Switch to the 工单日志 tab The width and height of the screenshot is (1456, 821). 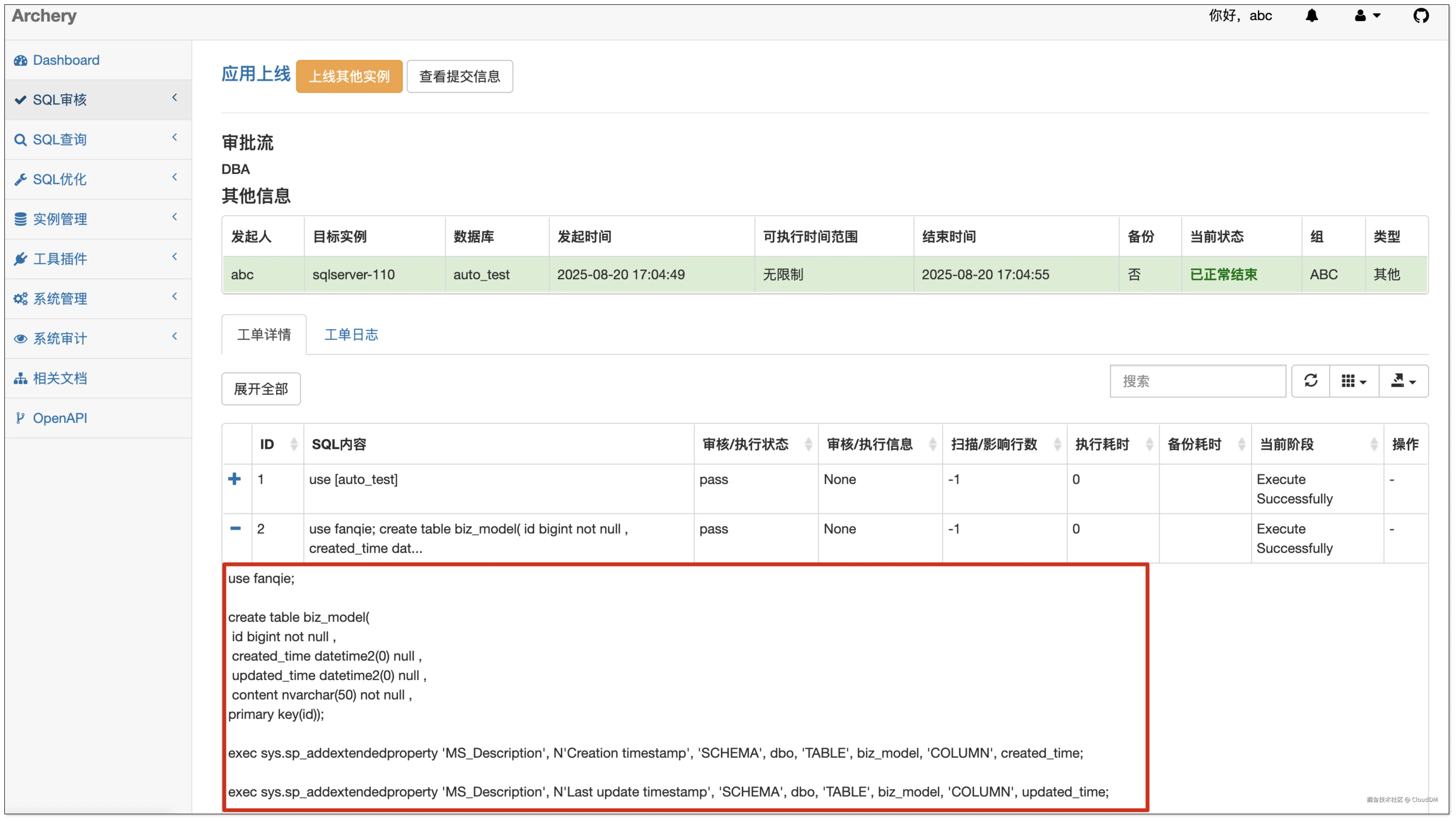(x=351, y=334)
